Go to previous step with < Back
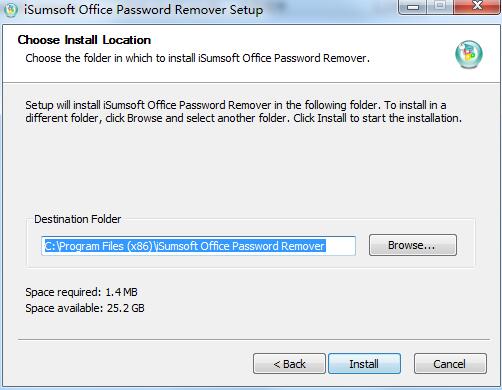 click(289, 364)
